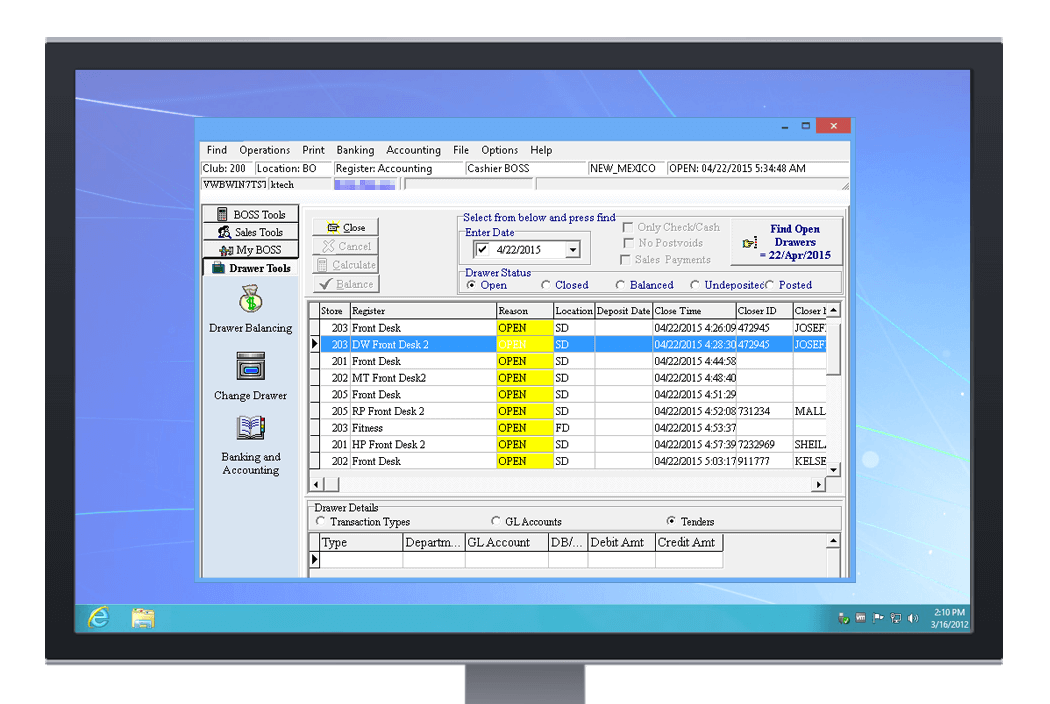
Task: Open File Explorer folder on taskbar
Action: pyautogui.click(x=143, y=618)
